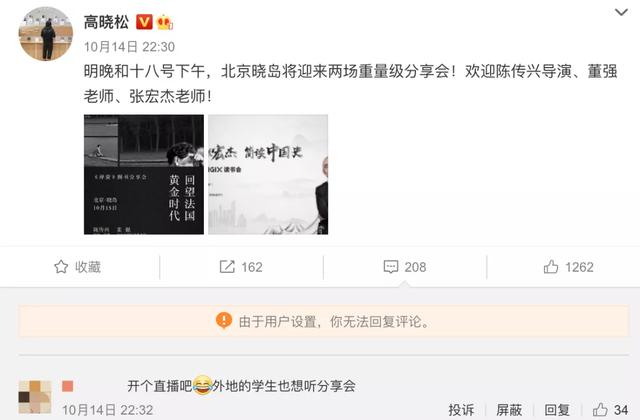The height and width of the screenshot is (420, 640).
Task: Open the post options chevron menu
Action: click(621, 13)
